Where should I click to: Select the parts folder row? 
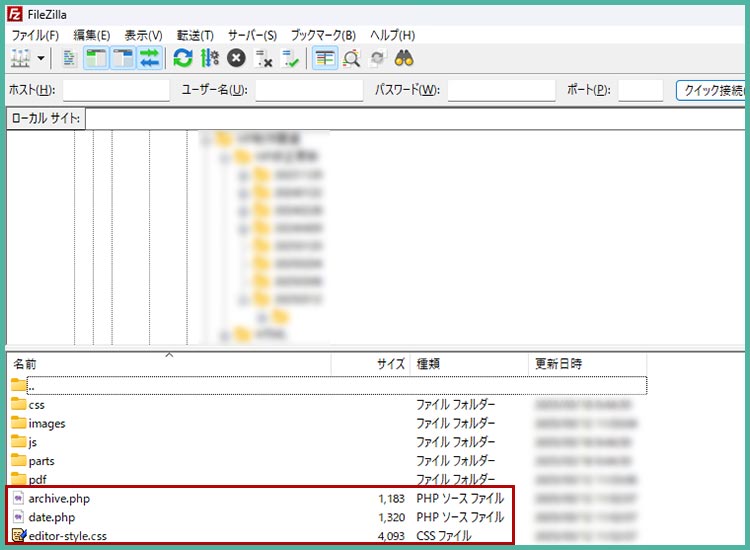tap(328, 461)
